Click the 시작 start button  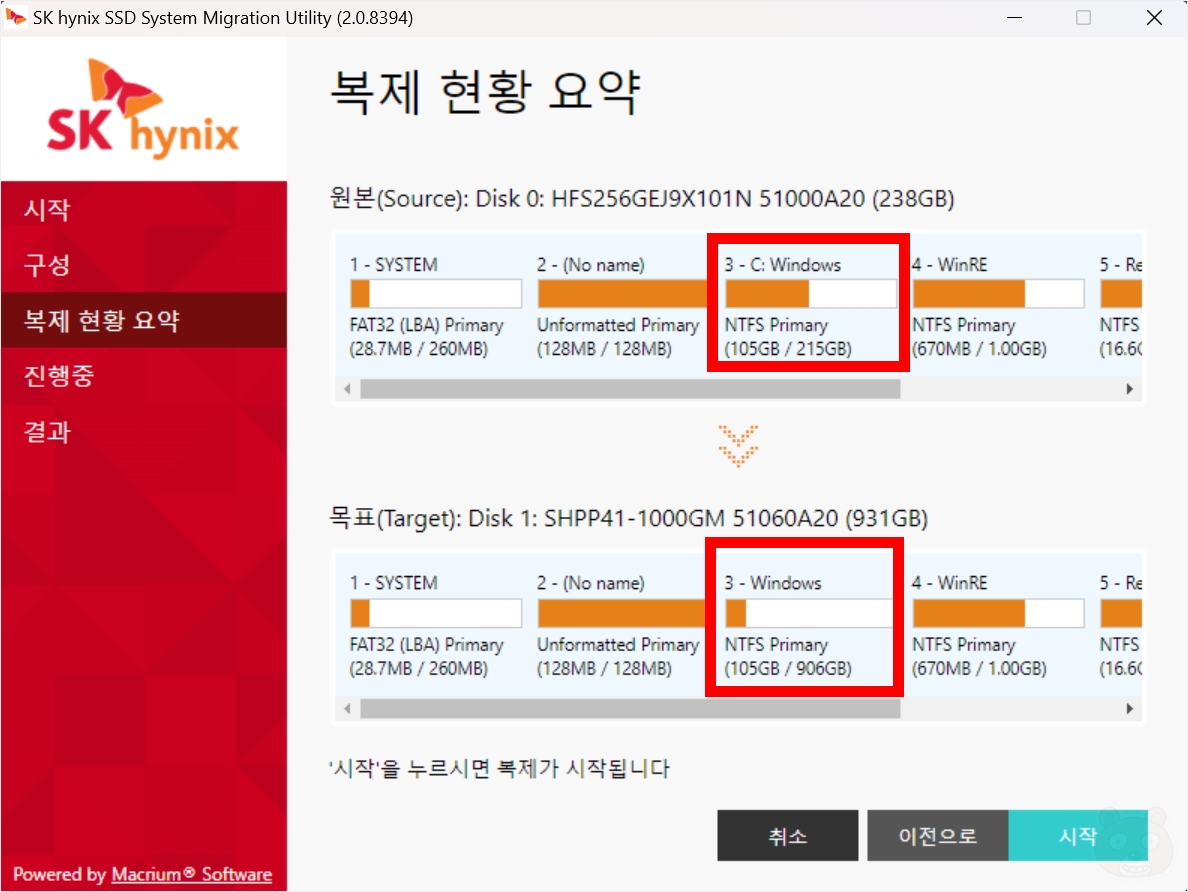[x=1077, y=835]
